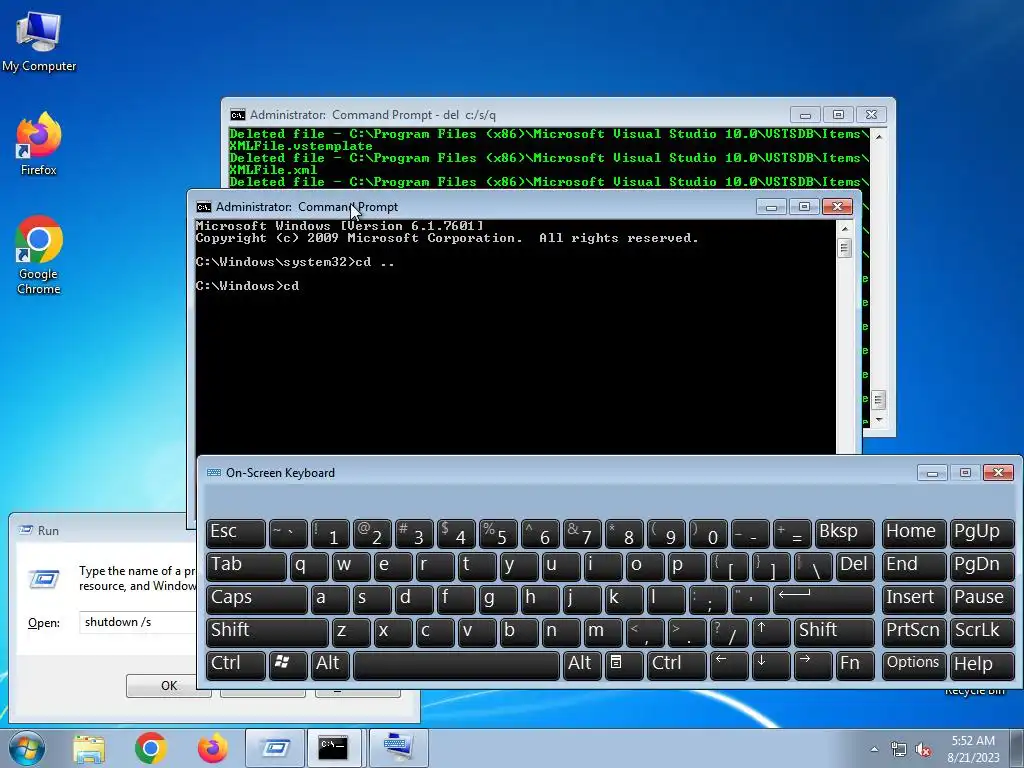Click the On-Screen Keyboard title icon
The width and height of the screenshot is (1024, 768).
tap(214, 473)
